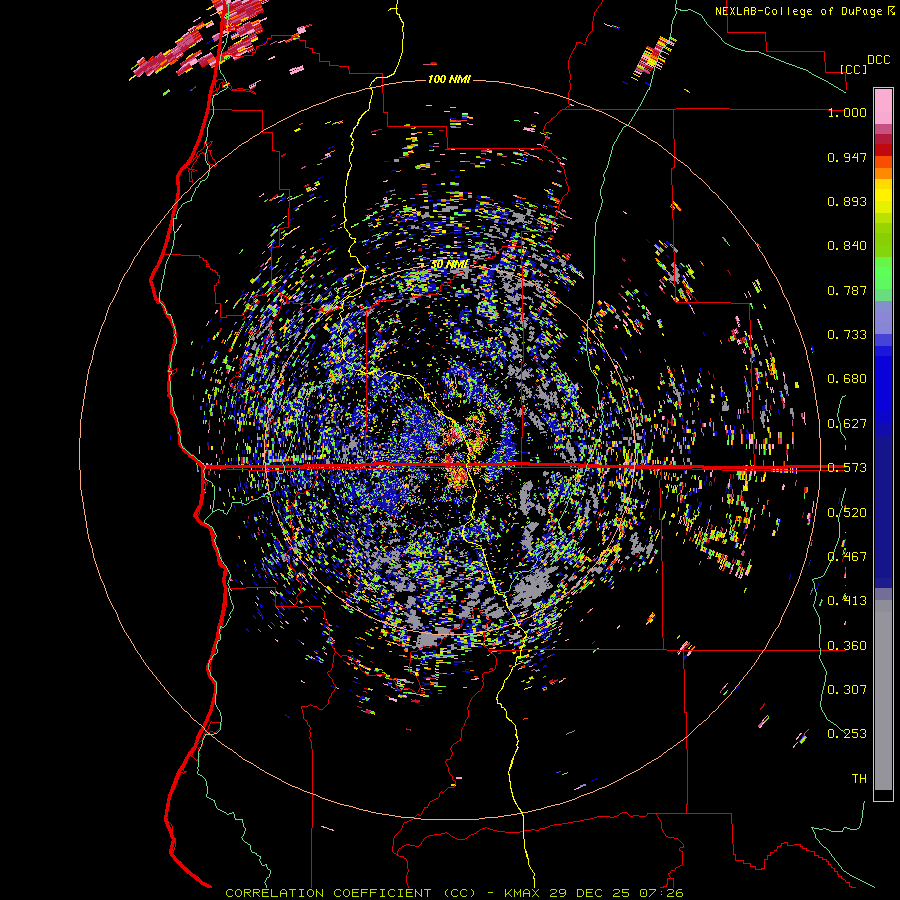The image size is (900, 900).
Task: Click the 0.733 scale value
Action: pyautogui.click(x=847, y=335)
